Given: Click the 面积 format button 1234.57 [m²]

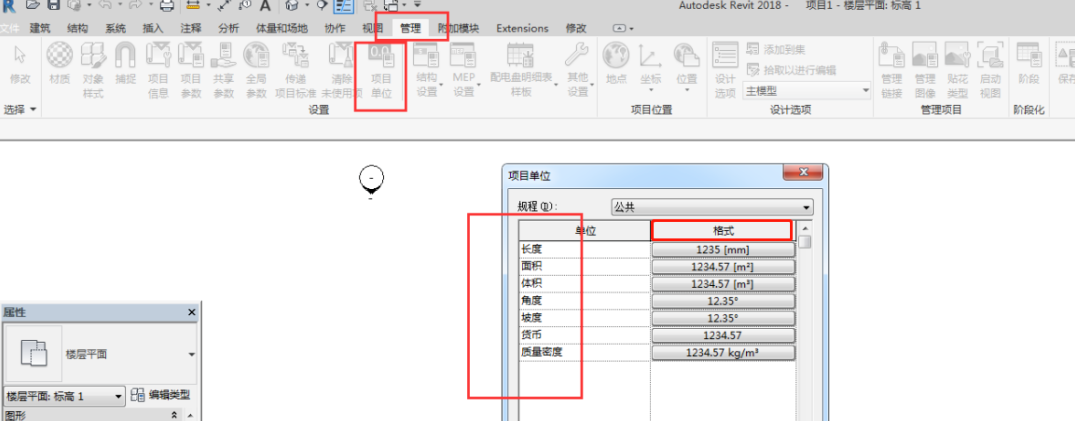Looking at the screenshot, I should (723, 267).
